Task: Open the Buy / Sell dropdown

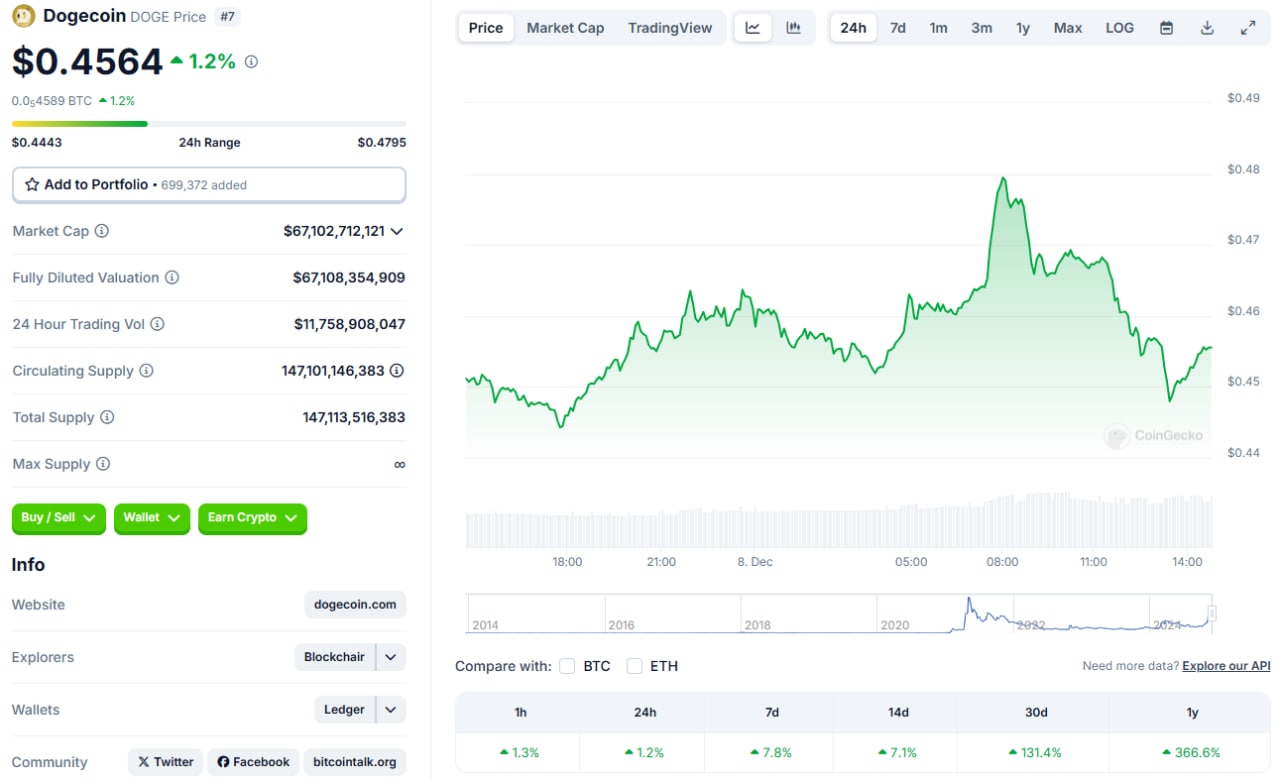Action: tap(59, 518)
